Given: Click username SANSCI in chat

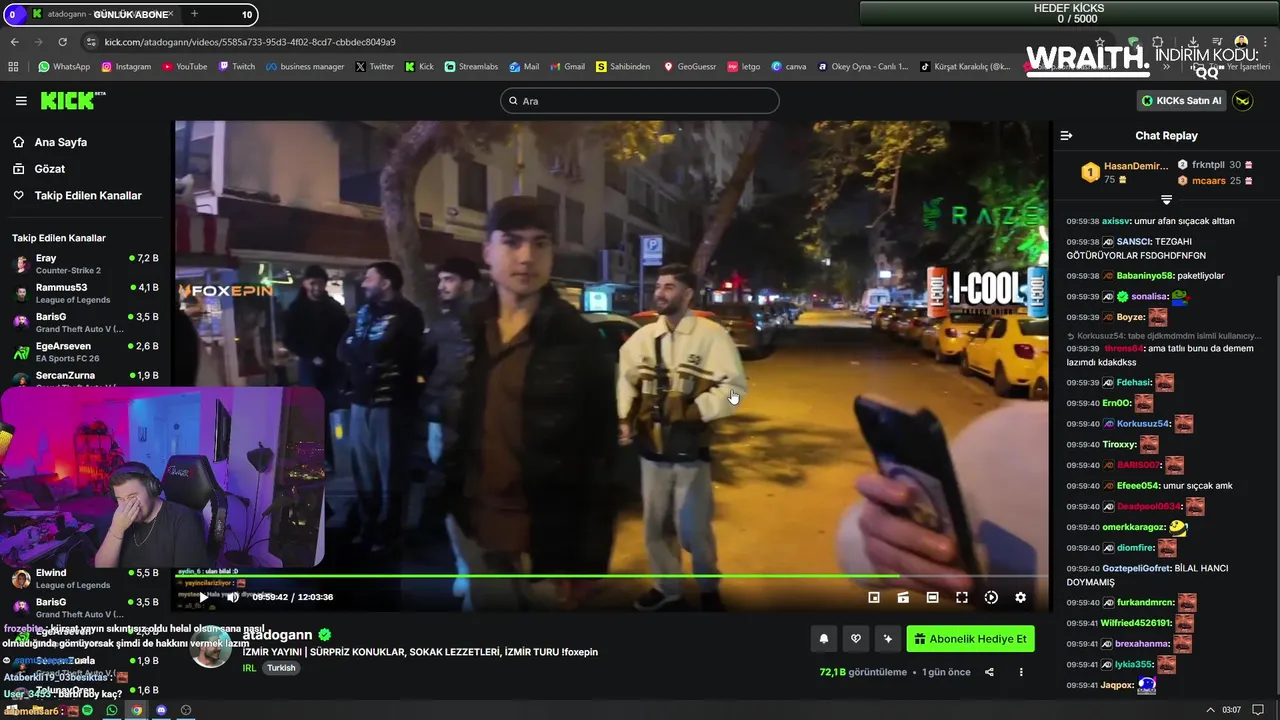Looking at the screenshot, I should click(1134, 241).
